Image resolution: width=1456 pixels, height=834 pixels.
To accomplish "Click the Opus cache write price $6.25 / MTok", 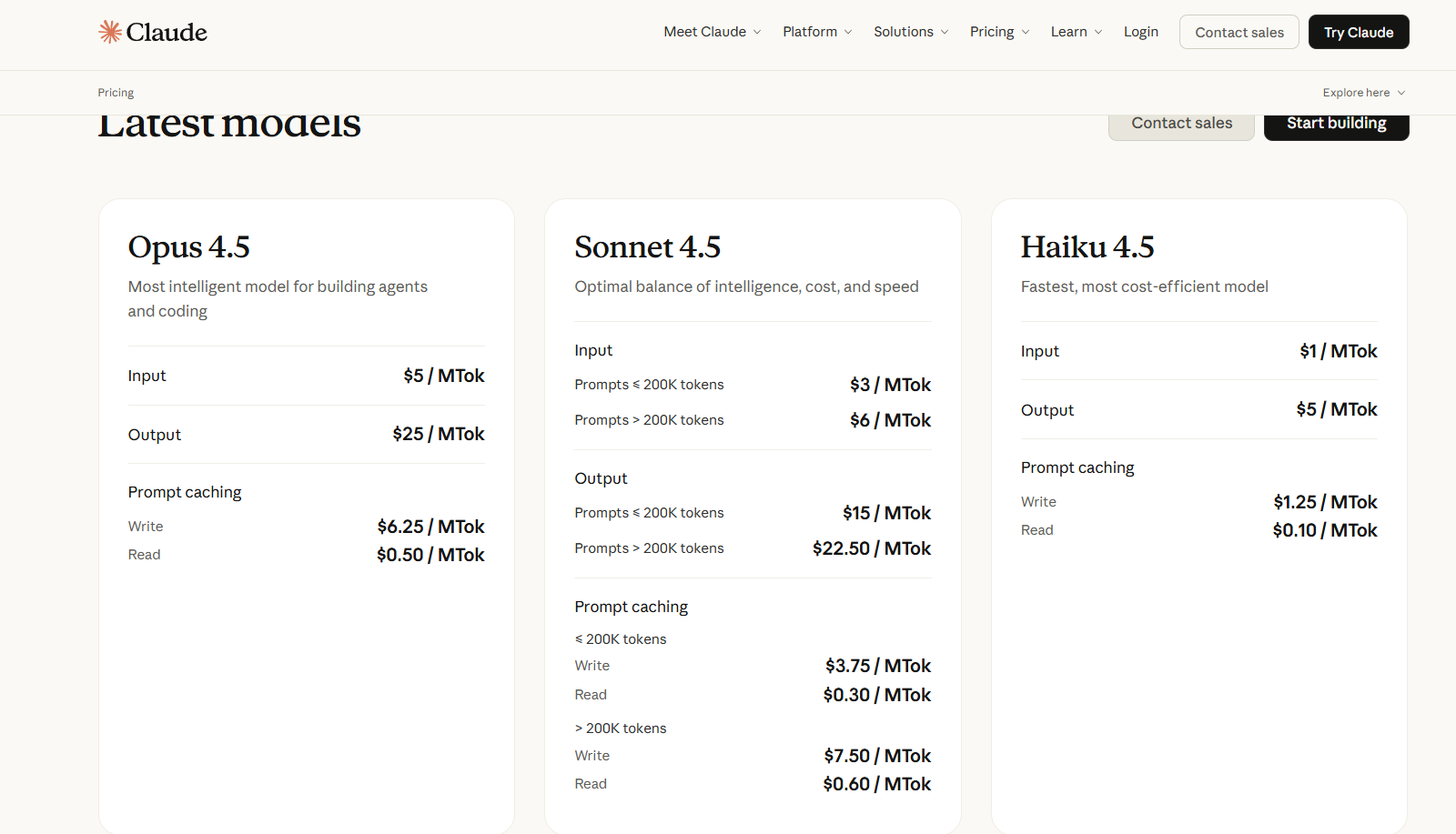I will 431,527.
